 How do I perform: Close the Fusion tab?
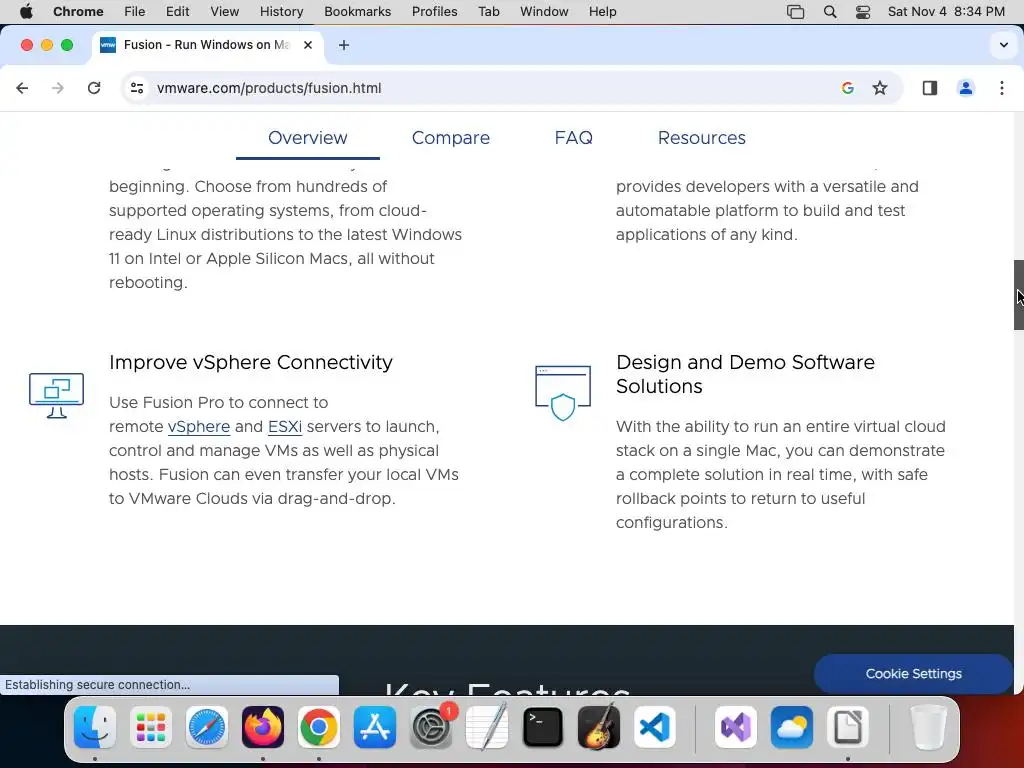pos(308,45)
